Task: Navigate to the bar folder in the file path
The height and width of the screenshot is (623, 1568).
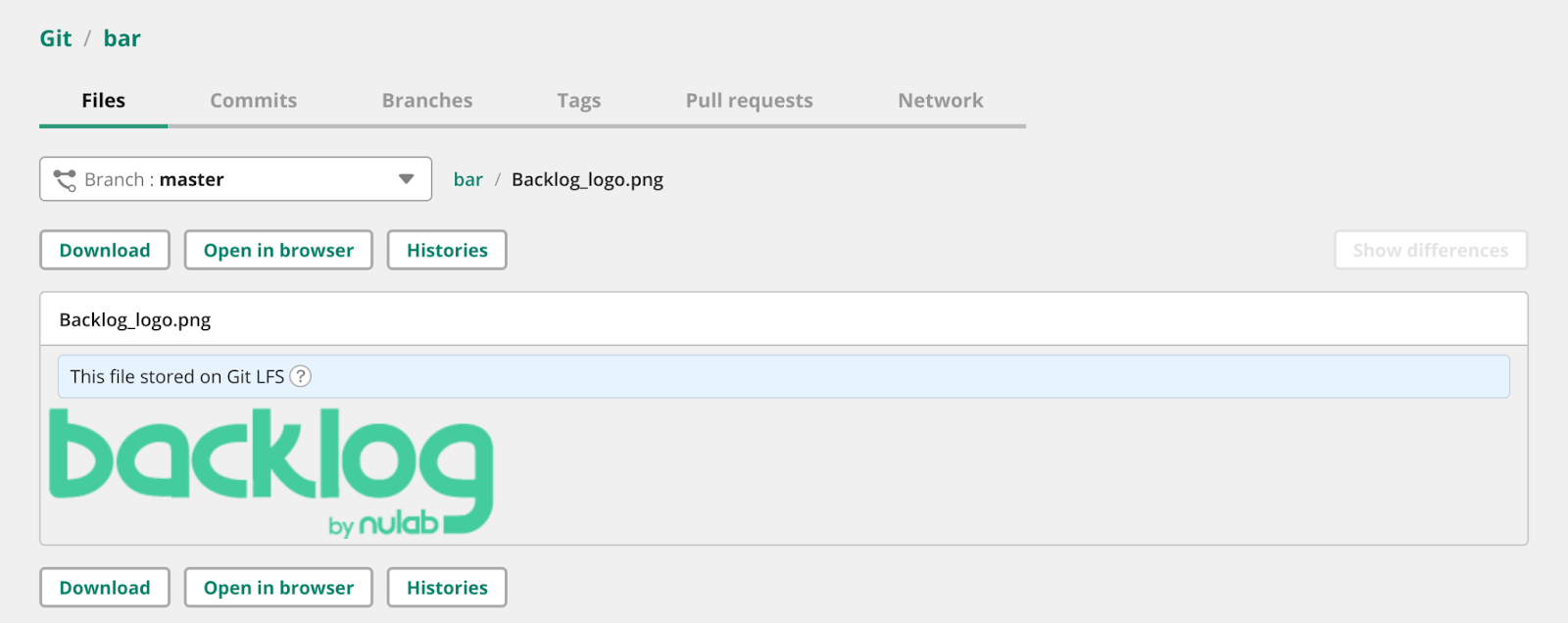Action: click(x=467, y=179)
